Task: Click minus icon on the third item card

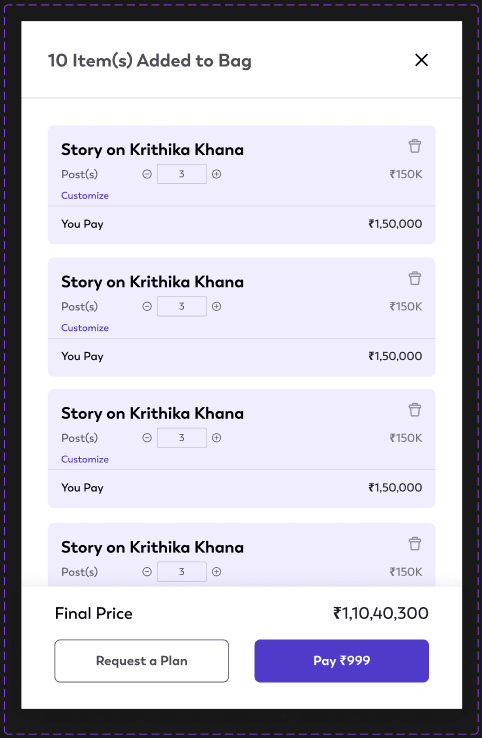Action: [x=147, y=438]
